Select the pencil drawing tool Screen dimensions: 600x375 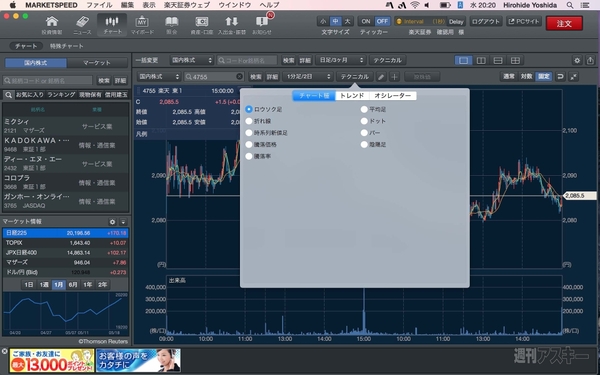pyautogui.click(x=381, y=77)
